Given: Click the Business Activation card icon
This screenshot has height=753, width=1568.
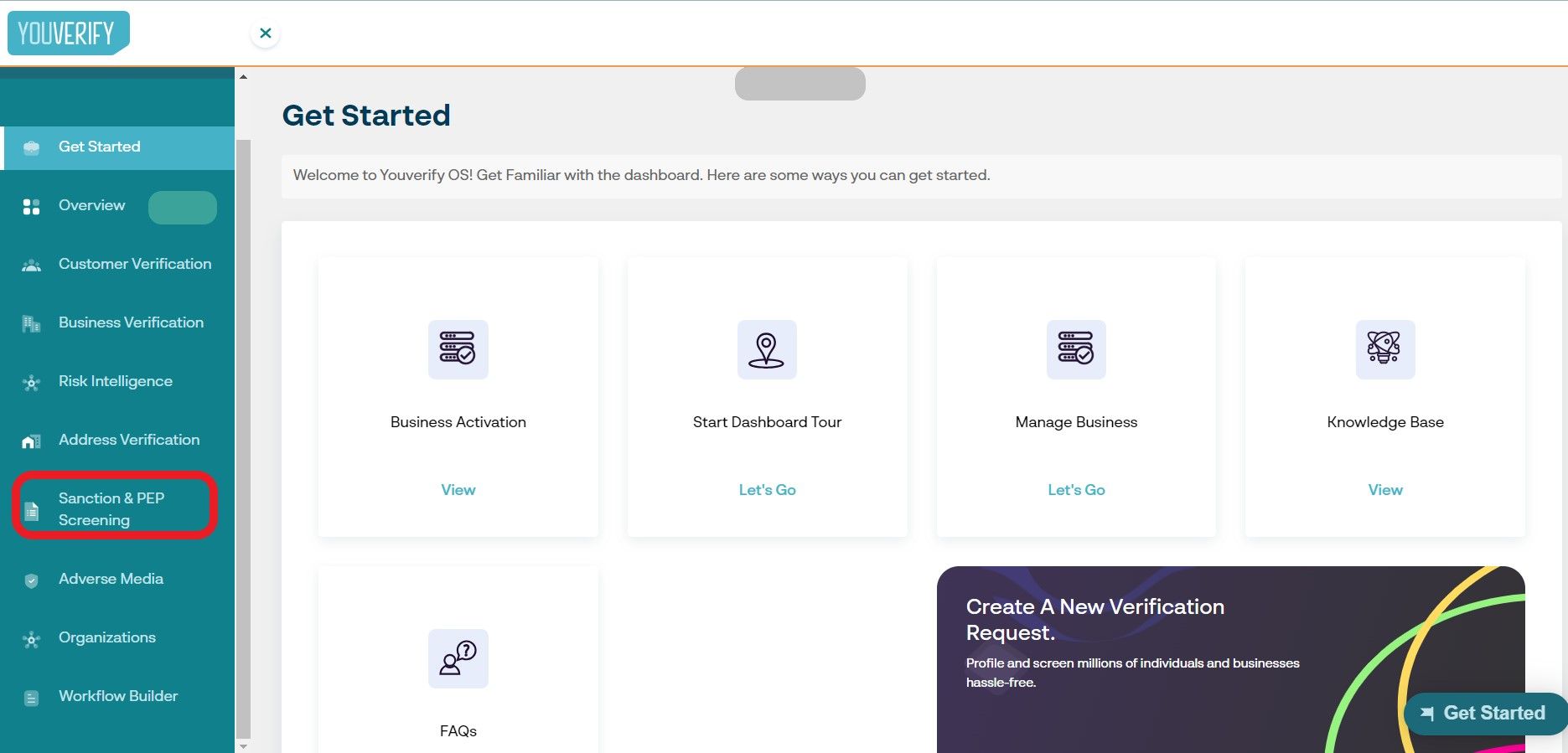Looking at the screenshot, I should 458,349.
